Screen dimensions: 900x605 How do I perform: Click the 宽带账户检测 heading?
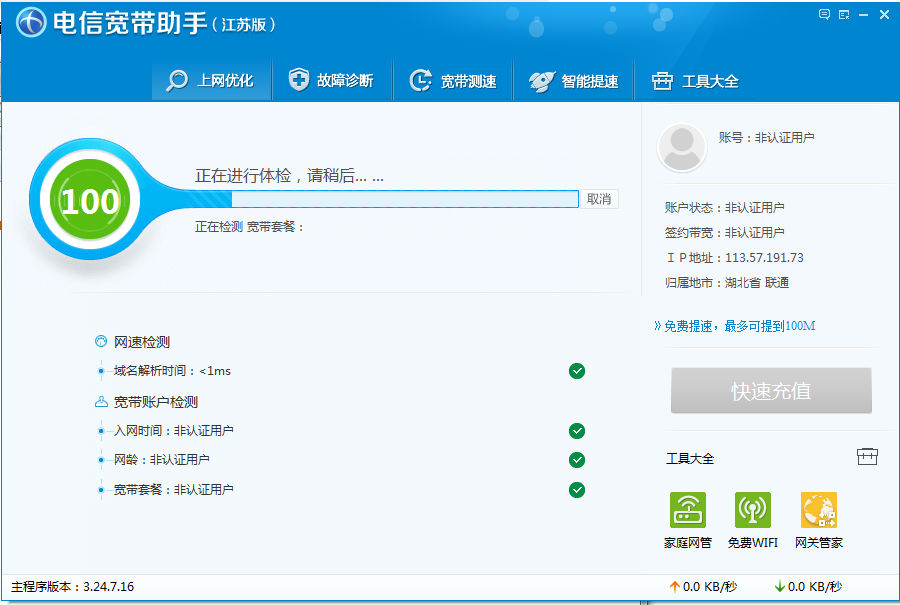click(x=156, y=402)
